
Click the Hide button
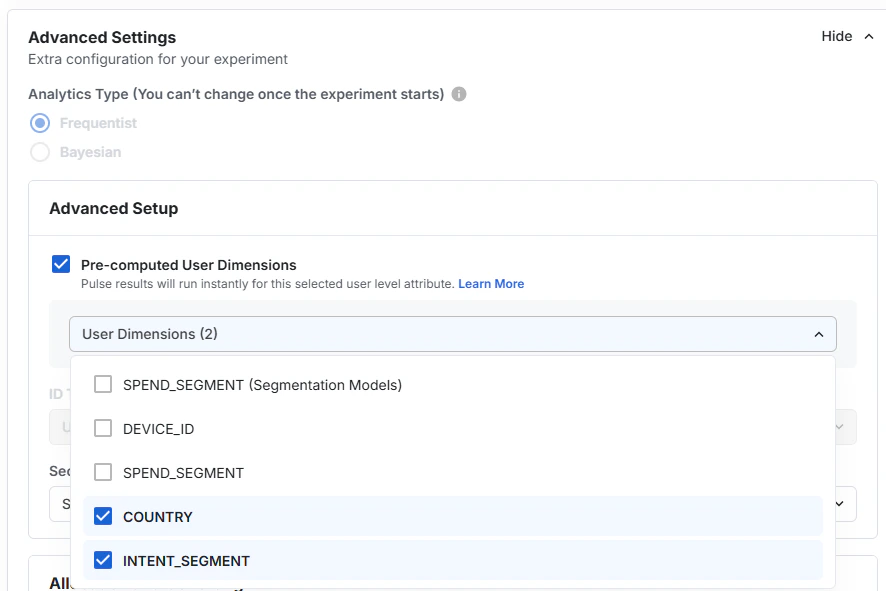click(x=836, y=36)
